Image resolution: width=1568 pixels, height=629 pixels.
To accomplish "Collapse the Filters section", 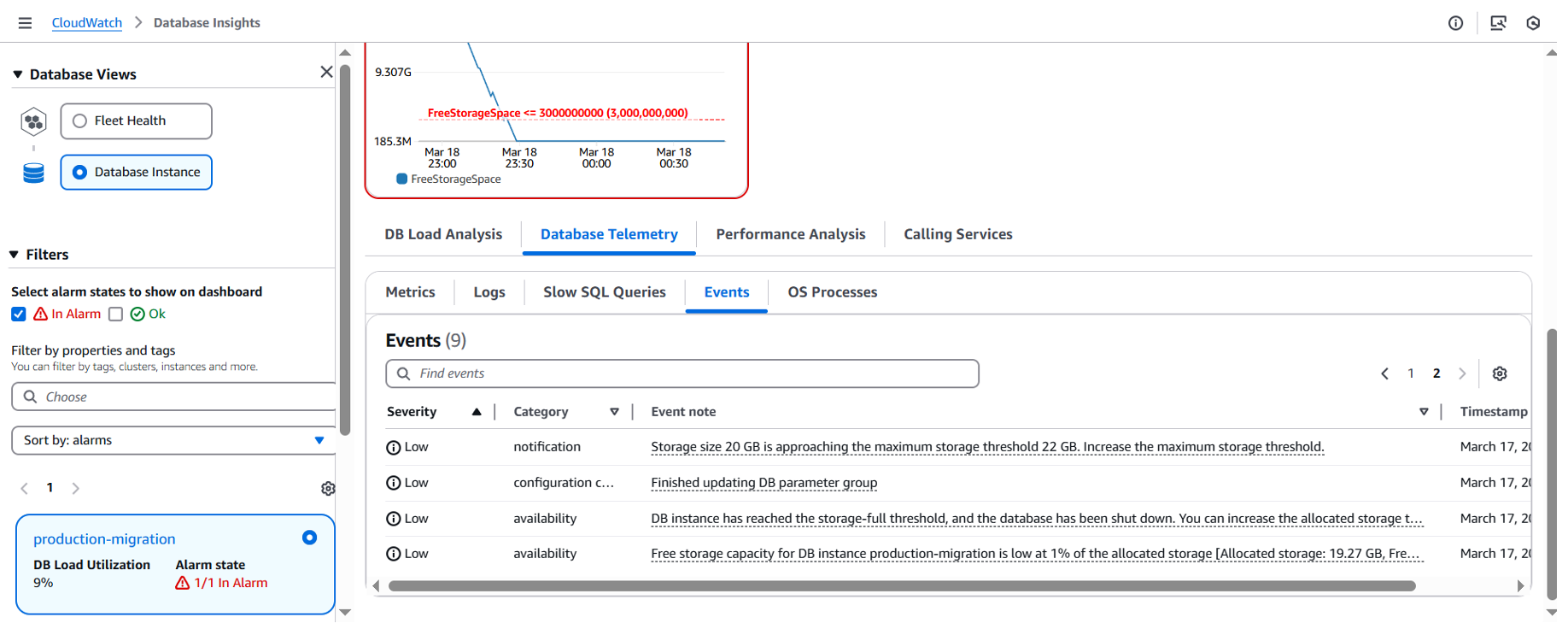I will point(14,255).
